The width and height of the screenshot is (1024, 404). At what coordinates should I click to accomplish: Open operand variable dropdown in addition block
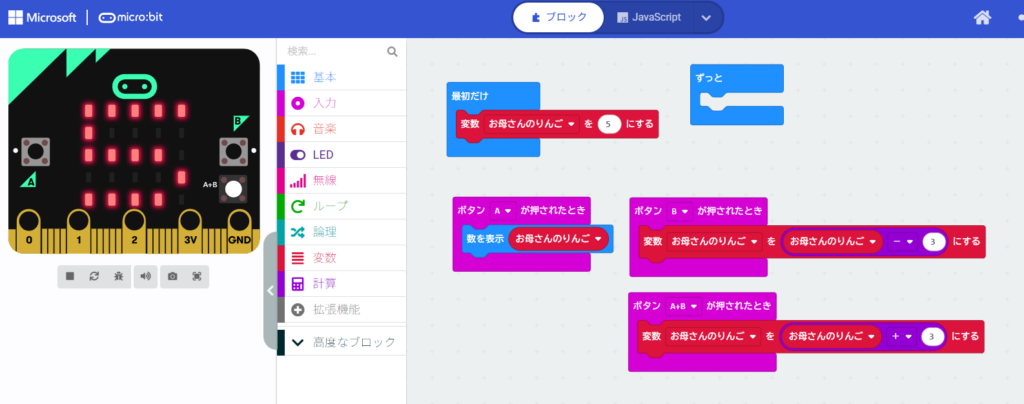pos(831,336)
